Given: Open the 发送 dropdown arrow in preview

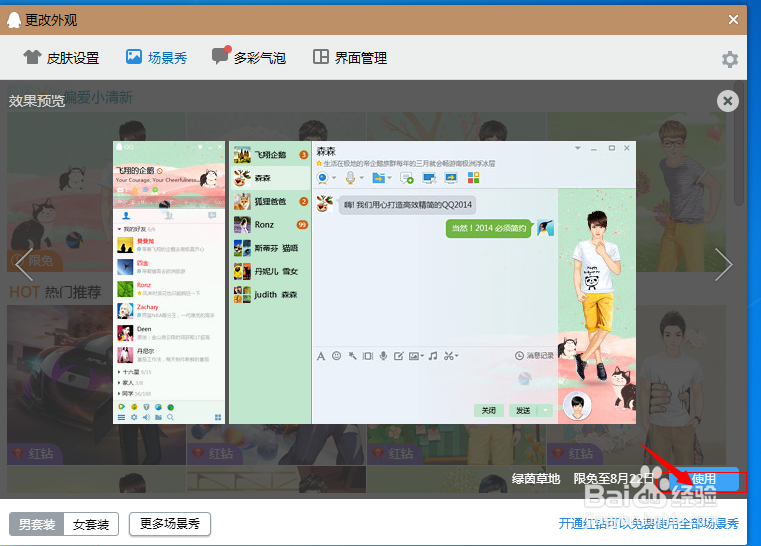Looking at the screenshot, I should pos(546,411).
